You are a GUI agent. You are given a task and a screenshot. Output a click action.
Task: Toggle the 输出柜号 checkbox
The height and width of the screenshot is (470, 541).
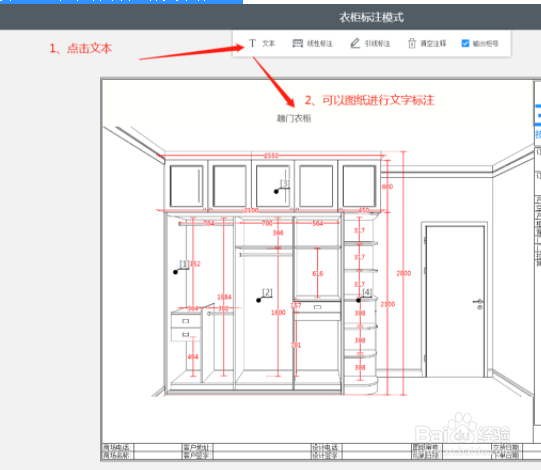click(465, 43)
